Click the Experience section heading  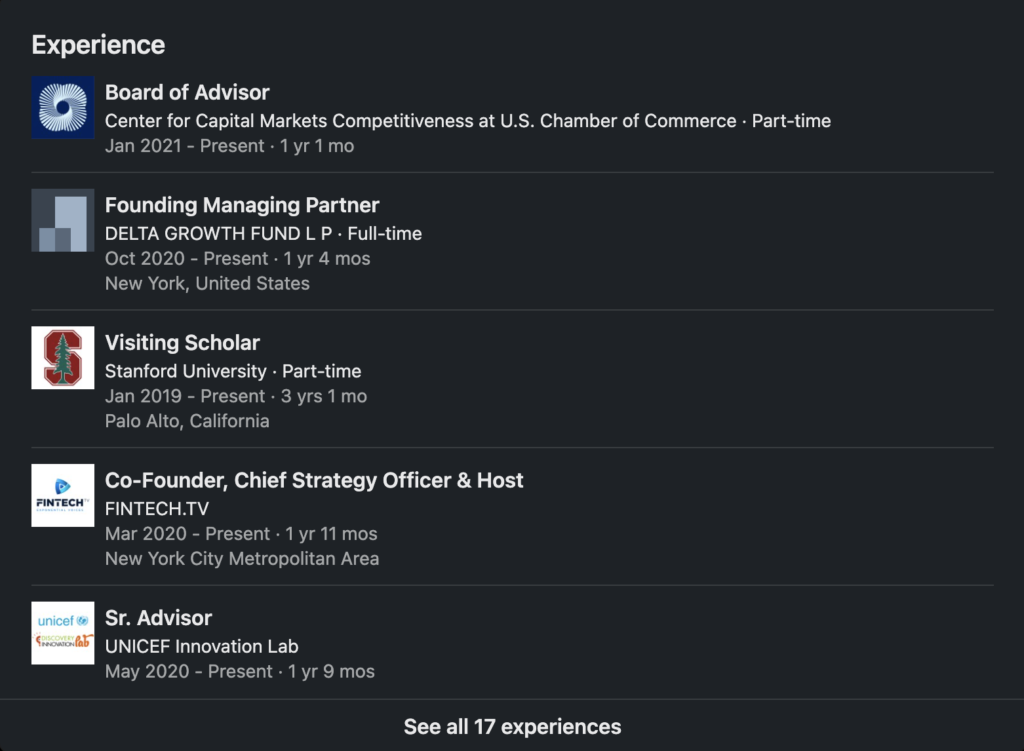click(98, 45)
